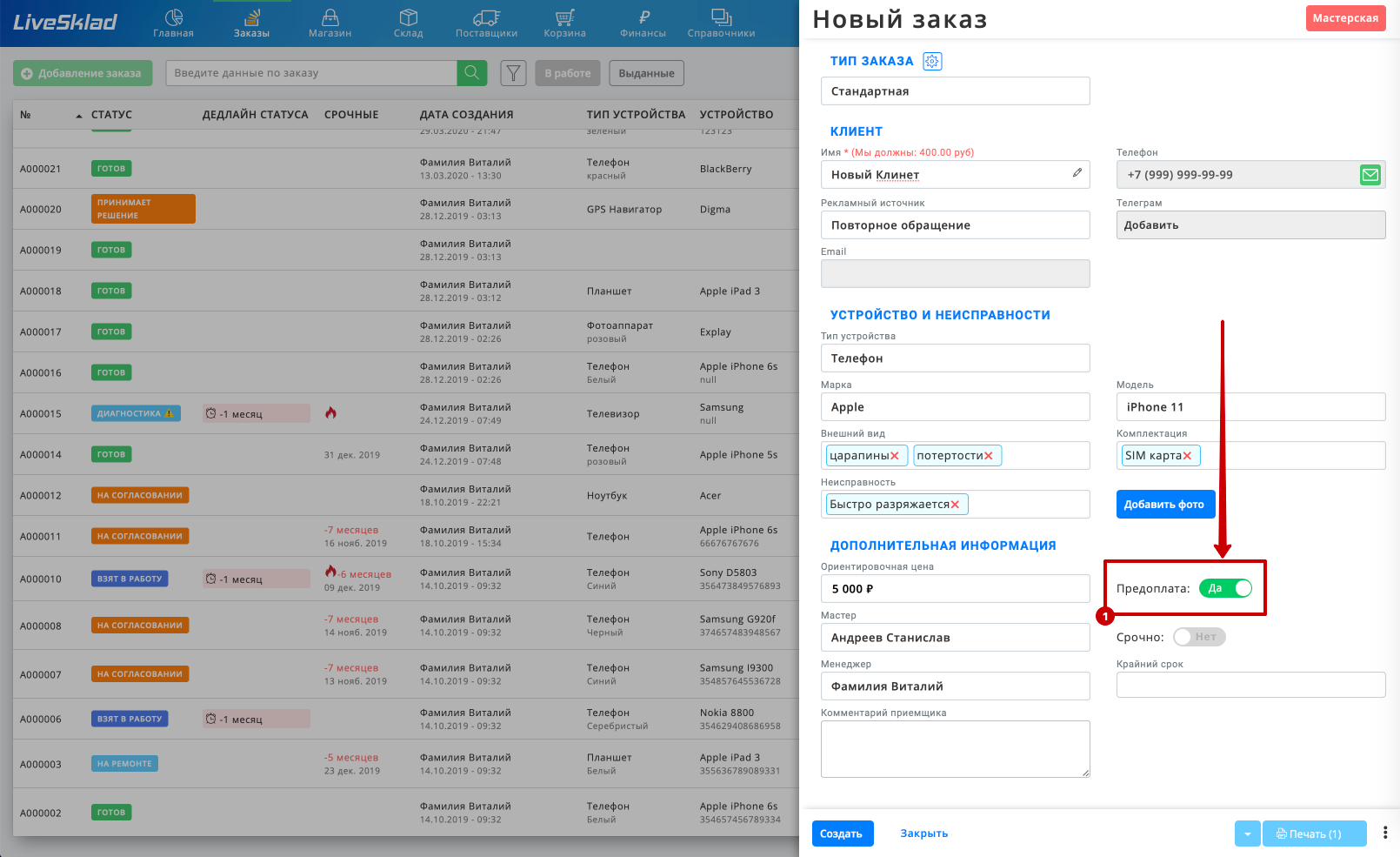Image resolution: width=1400 pixels, height=857 pixels.
Task: Open the Модель iPhone 11 dropdown
Action: (1250, 407)
